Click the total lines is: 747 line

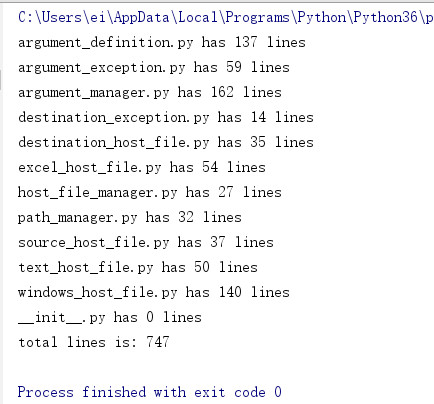pyautogui.click(x=94, y=342)
